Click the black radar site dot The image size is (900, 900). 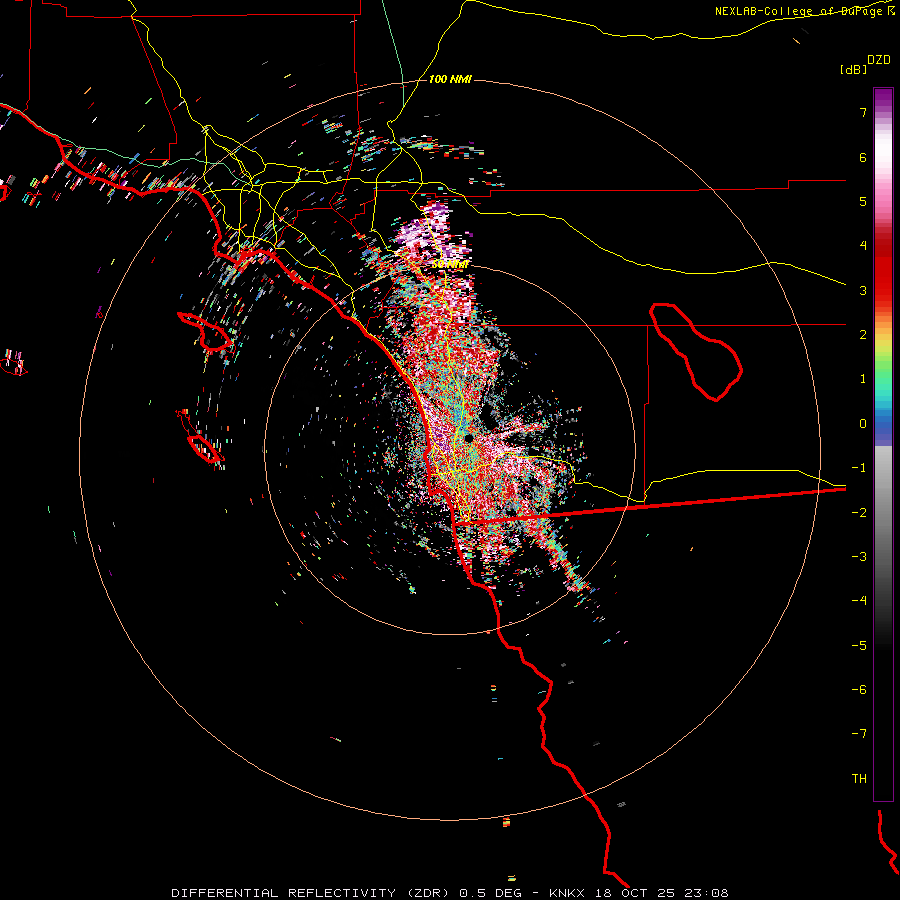[468, 438]
